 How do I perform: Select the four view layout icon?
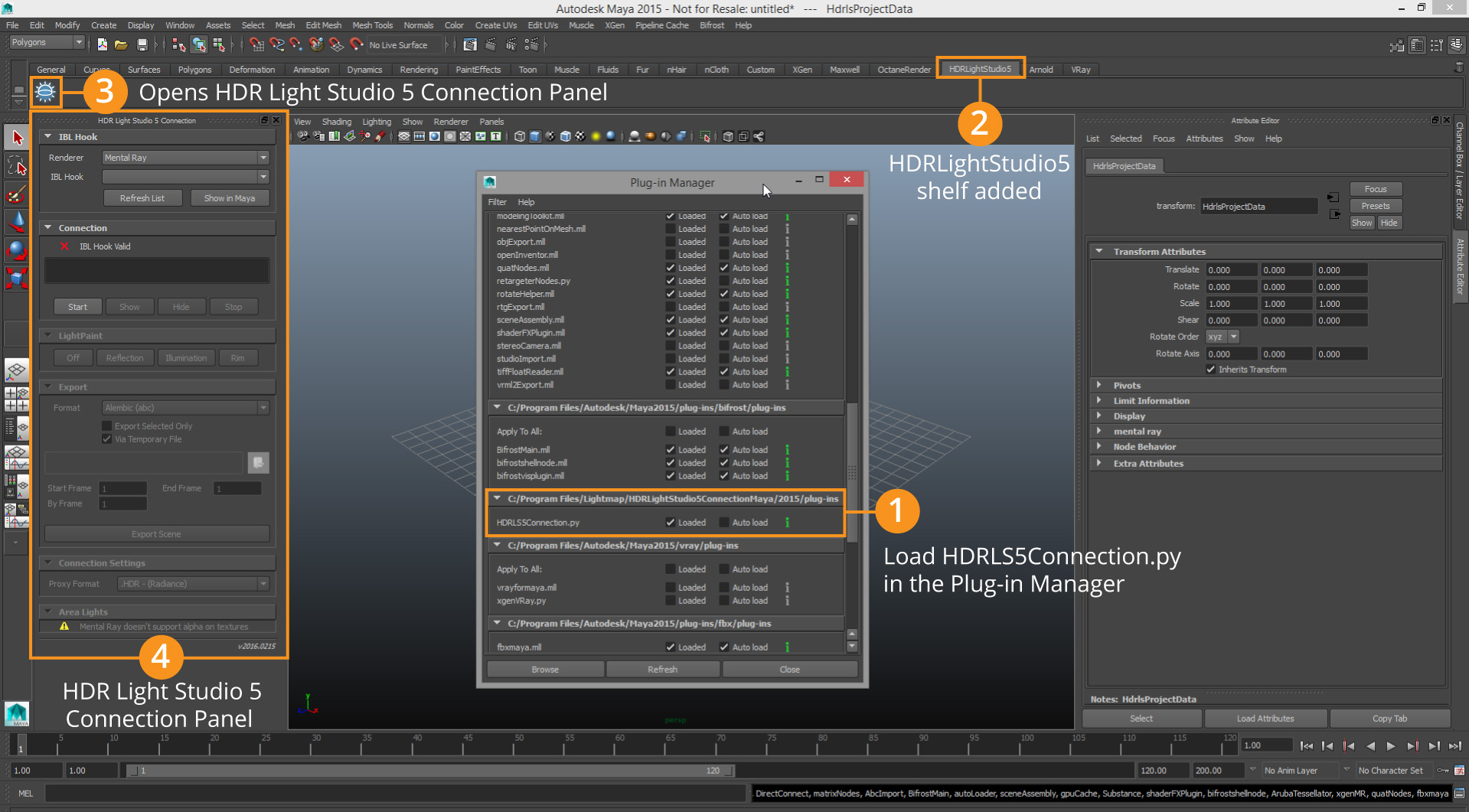point(17,399)
